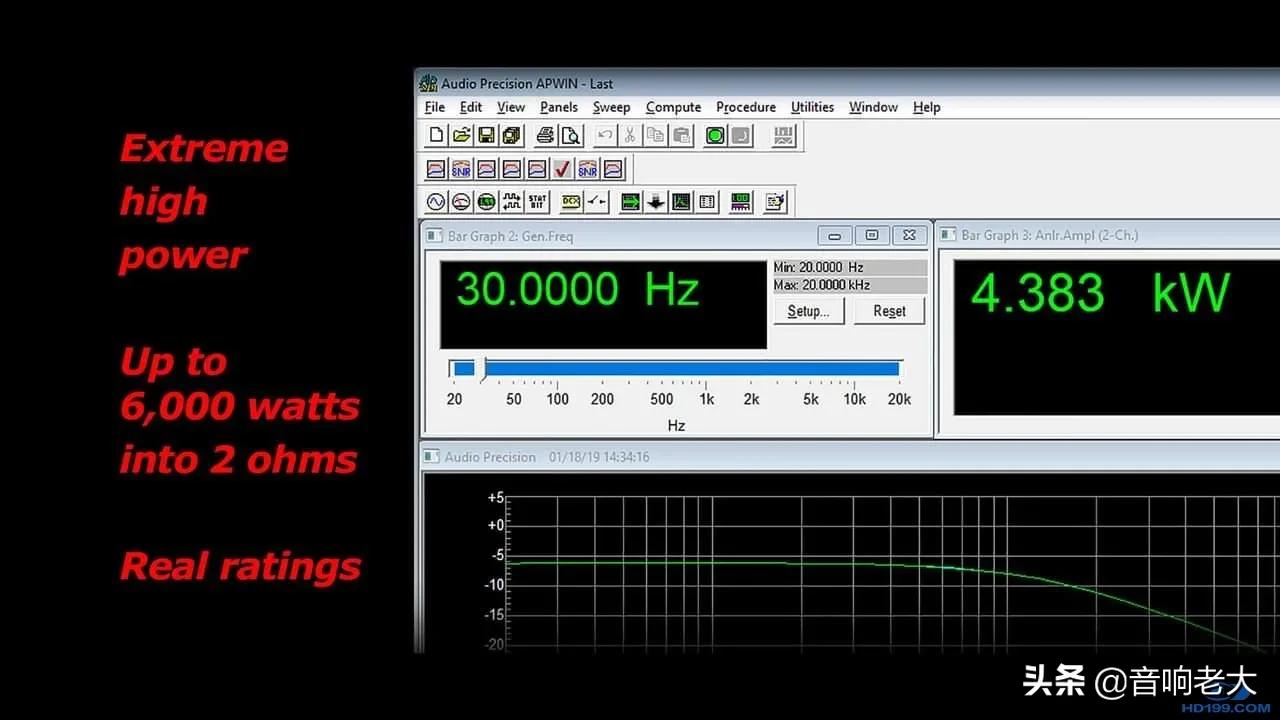The image size is (1280, 720).
Task: Click the gray Stop sweep icon
Action: (x=740, y=135)
